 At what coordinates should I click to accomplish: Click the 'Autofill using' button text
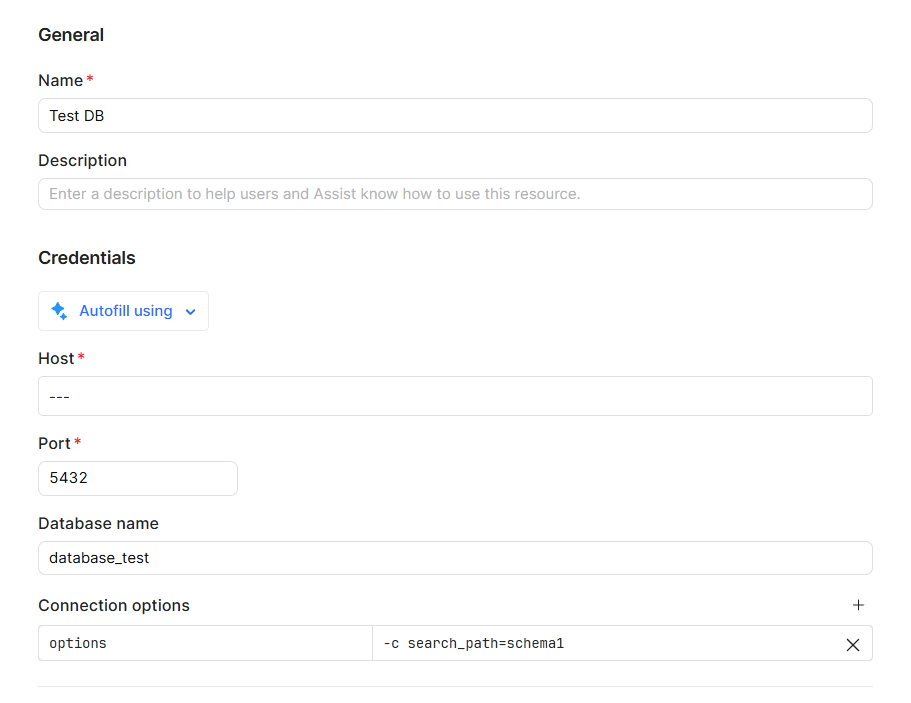click(125, 311)
